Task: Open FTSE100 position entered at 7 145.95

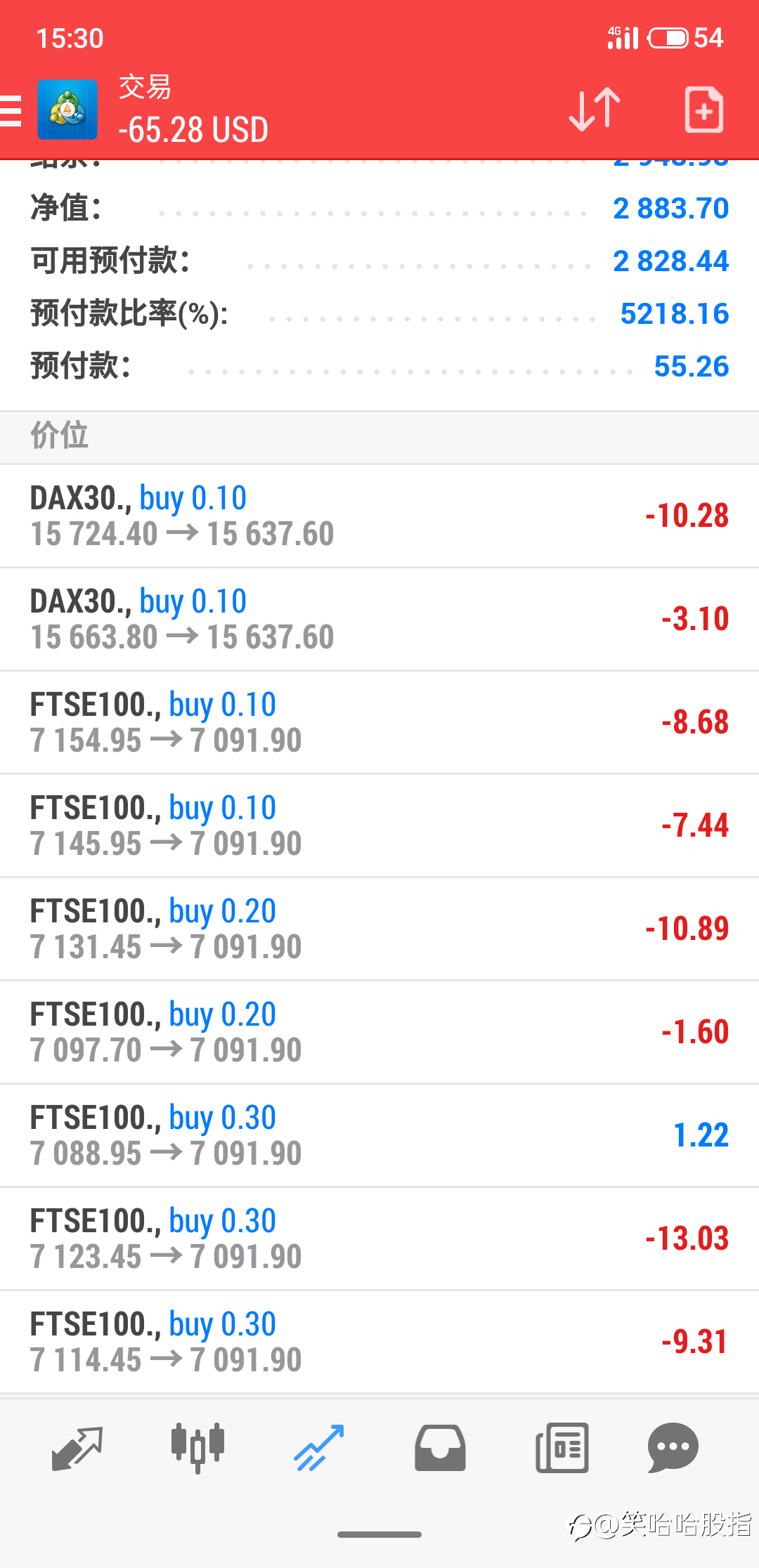Action: pos(379,826)
